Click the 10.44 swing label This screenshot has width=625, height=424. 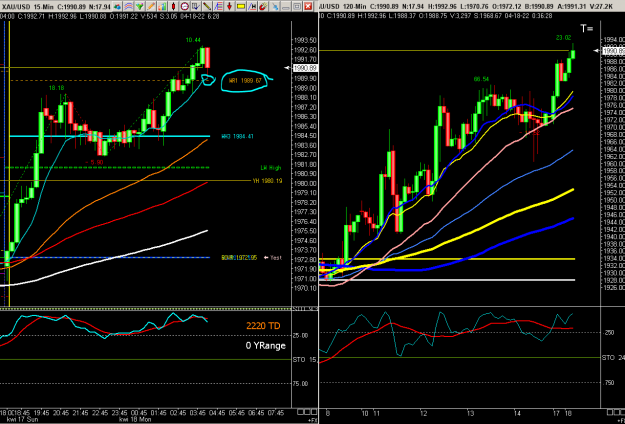[x=193, y=40]
